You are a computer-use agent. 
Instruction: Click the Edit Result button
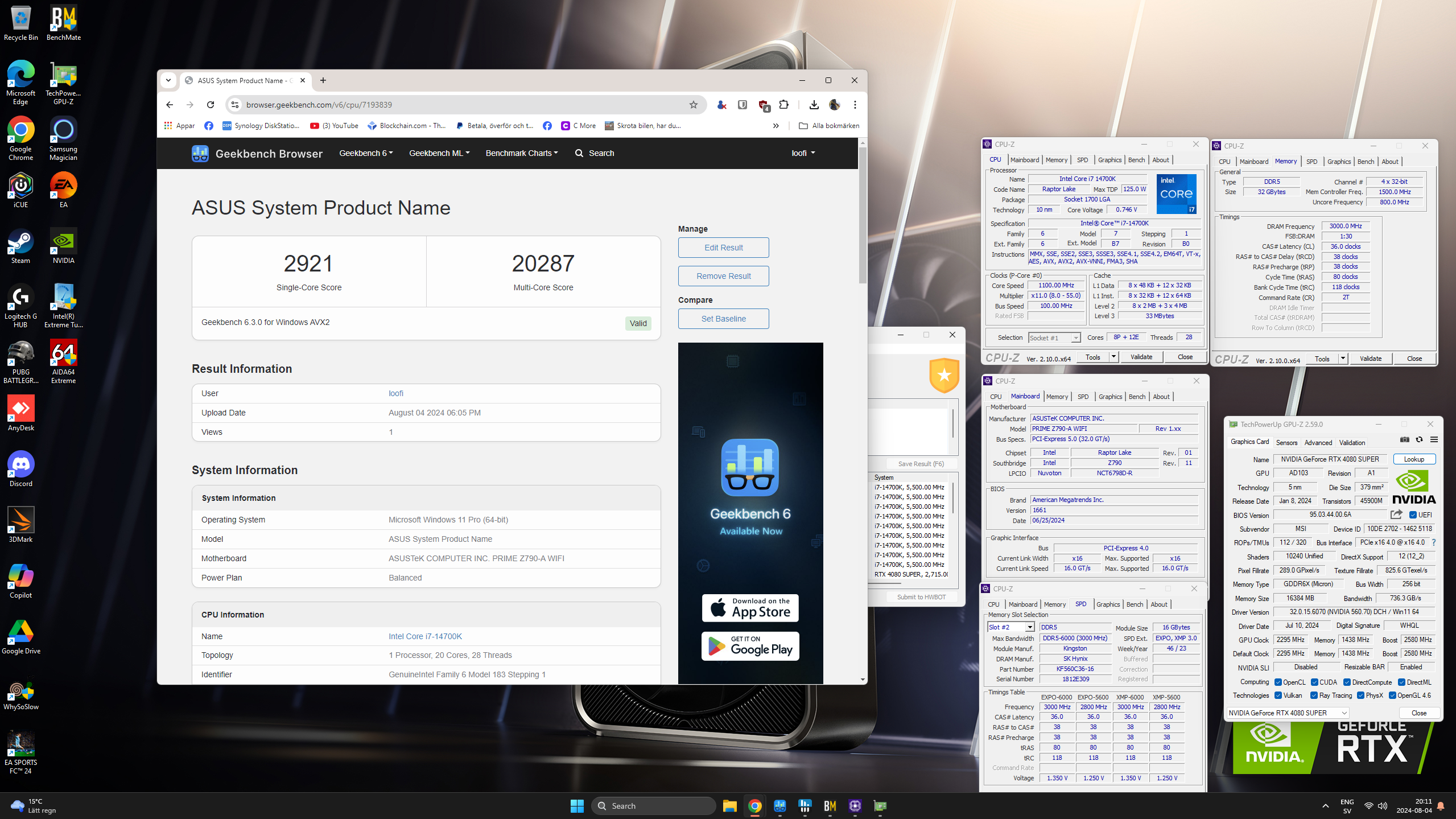point(723,248)
